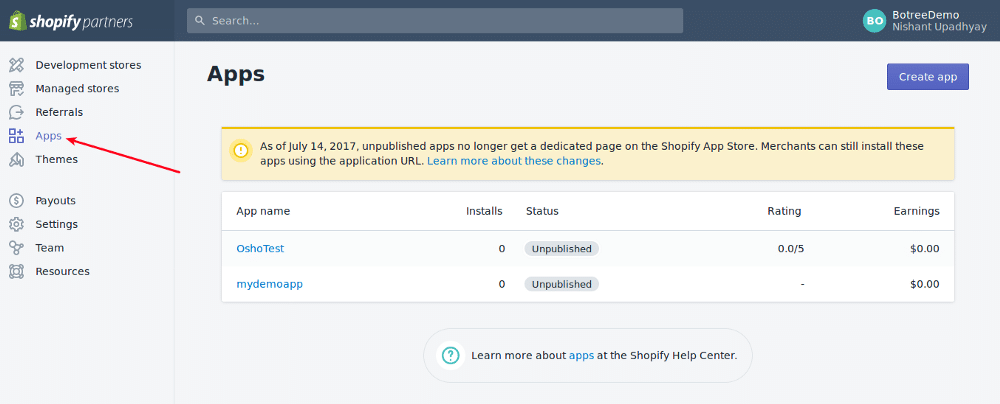Click the Referrals sidebar icon
The height and width of the screenshot is (404, 1000).
coord(17,112)
